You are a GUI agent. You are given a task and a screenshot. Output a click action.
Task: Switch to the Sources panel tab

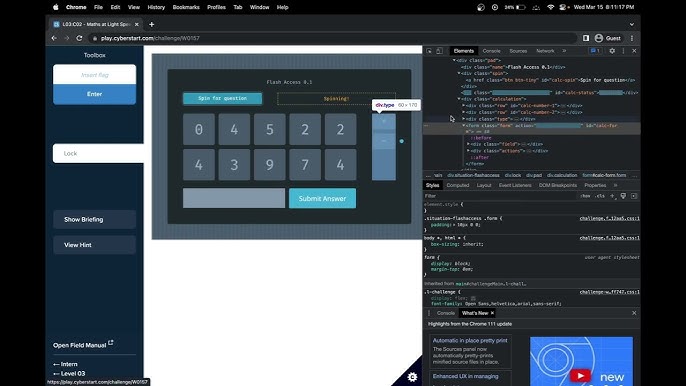pyautogui.click(x=518, y=51)
